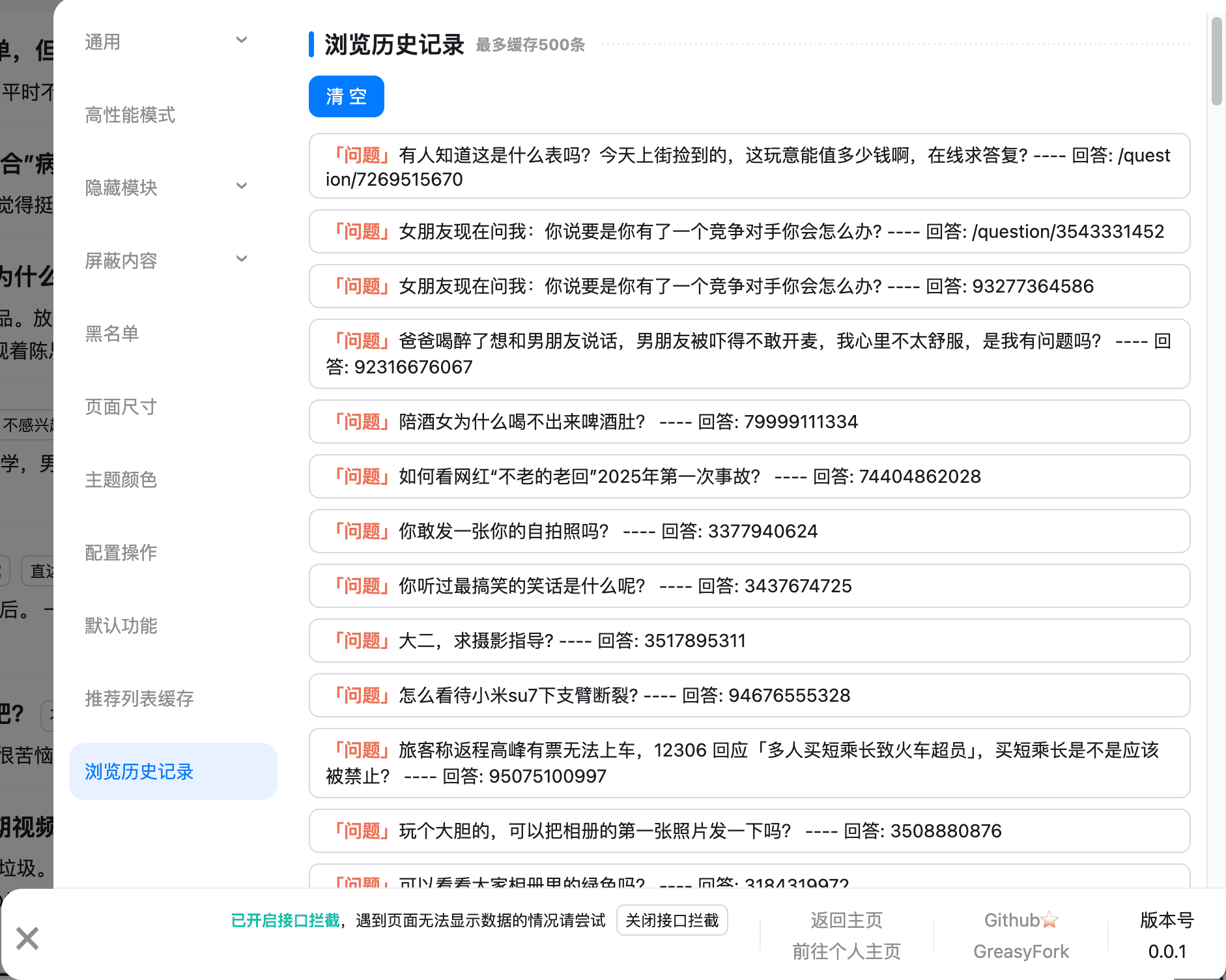Open history entry with answer /question/3543331452

[749, 231]
